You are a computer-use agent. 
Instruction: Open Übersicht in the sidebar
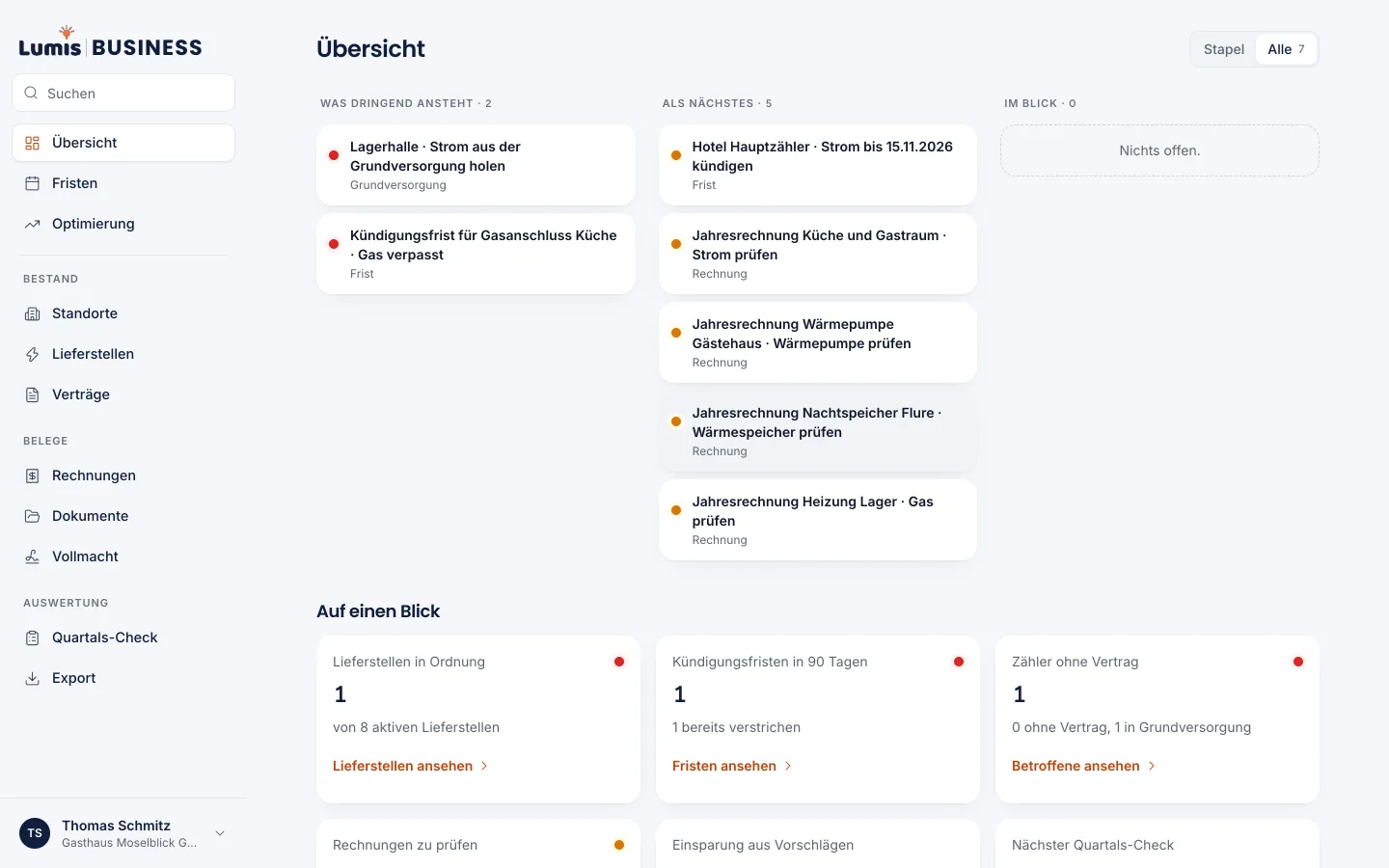(123, 143)
